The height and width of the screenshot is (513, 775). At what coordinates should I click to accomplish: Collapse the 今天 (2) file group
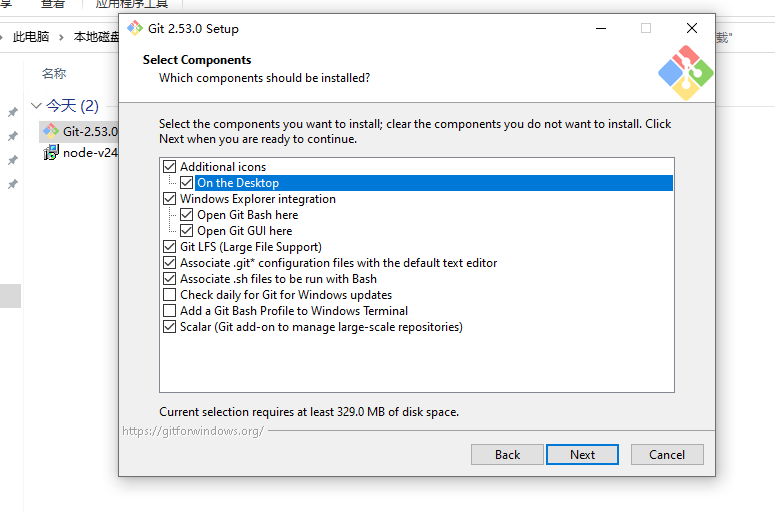36,106
